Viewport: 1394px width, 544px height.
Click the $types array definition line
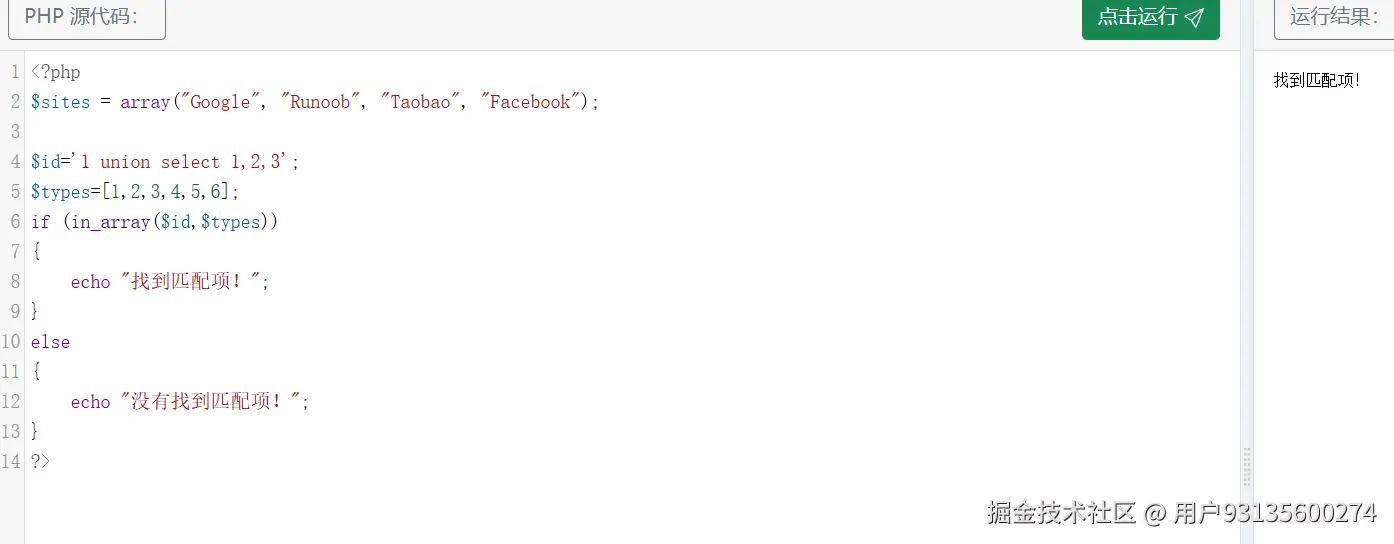click(135, 192)
